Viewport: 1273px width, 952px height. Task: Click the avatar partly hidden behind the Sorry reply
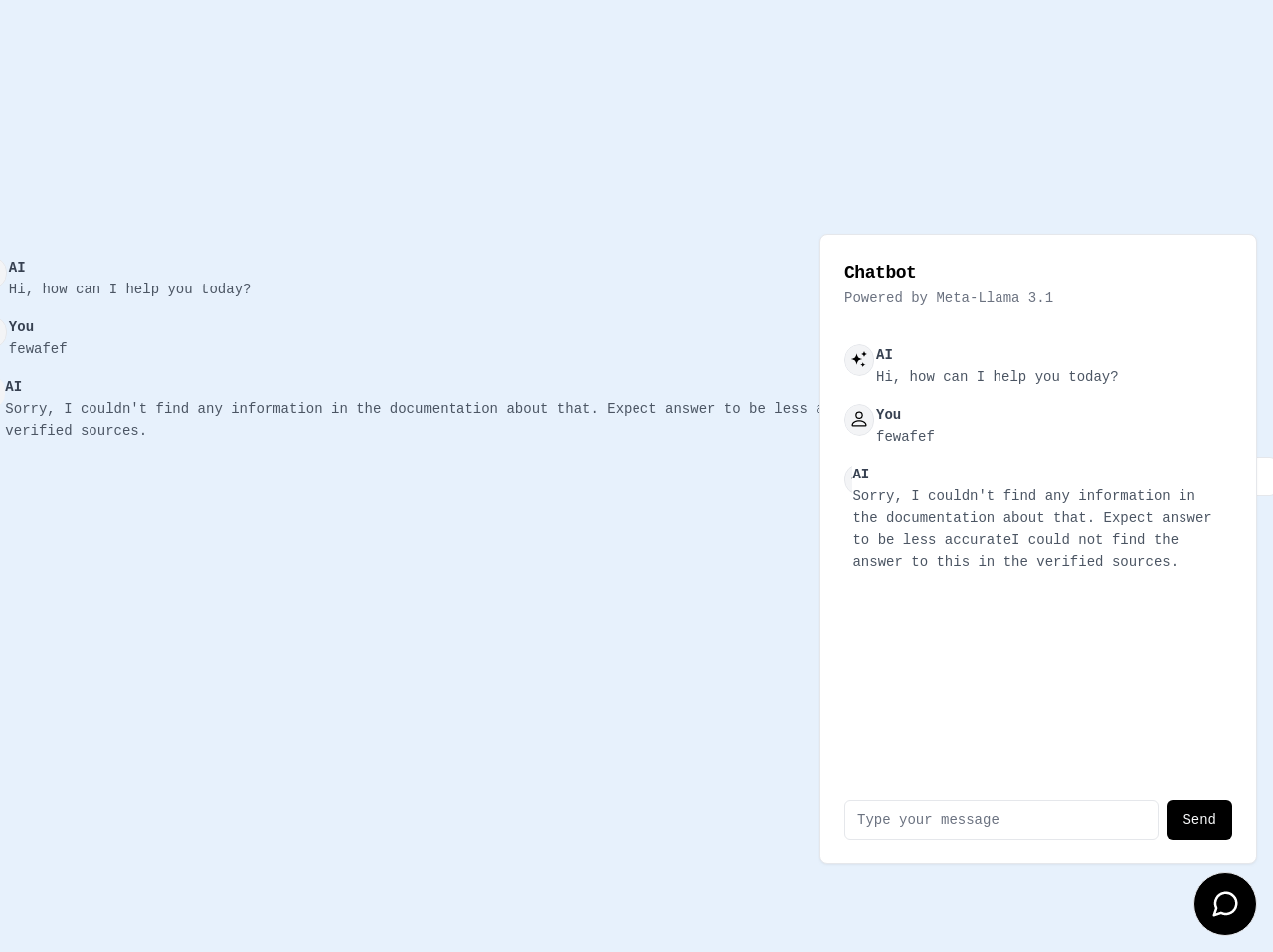[848, 479]
